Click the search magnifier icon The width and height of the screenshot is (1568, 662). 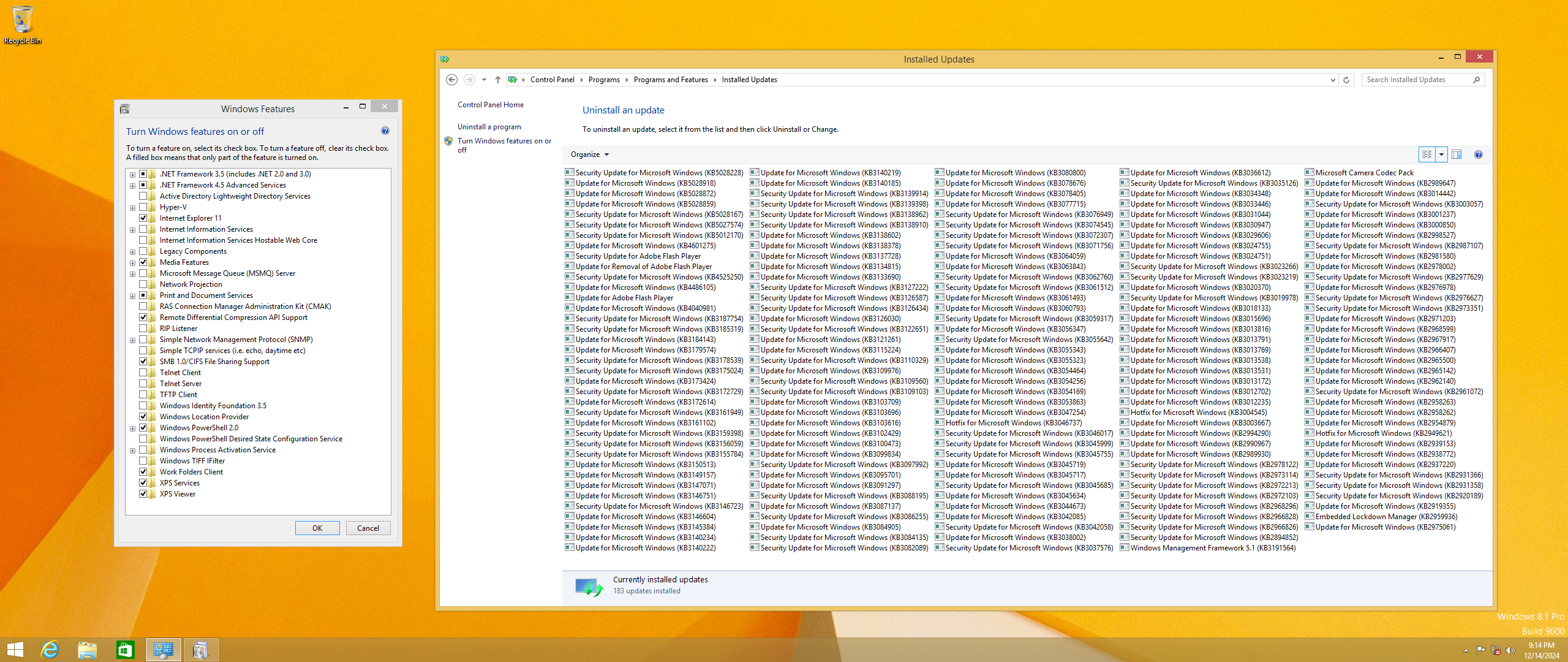1477,80
